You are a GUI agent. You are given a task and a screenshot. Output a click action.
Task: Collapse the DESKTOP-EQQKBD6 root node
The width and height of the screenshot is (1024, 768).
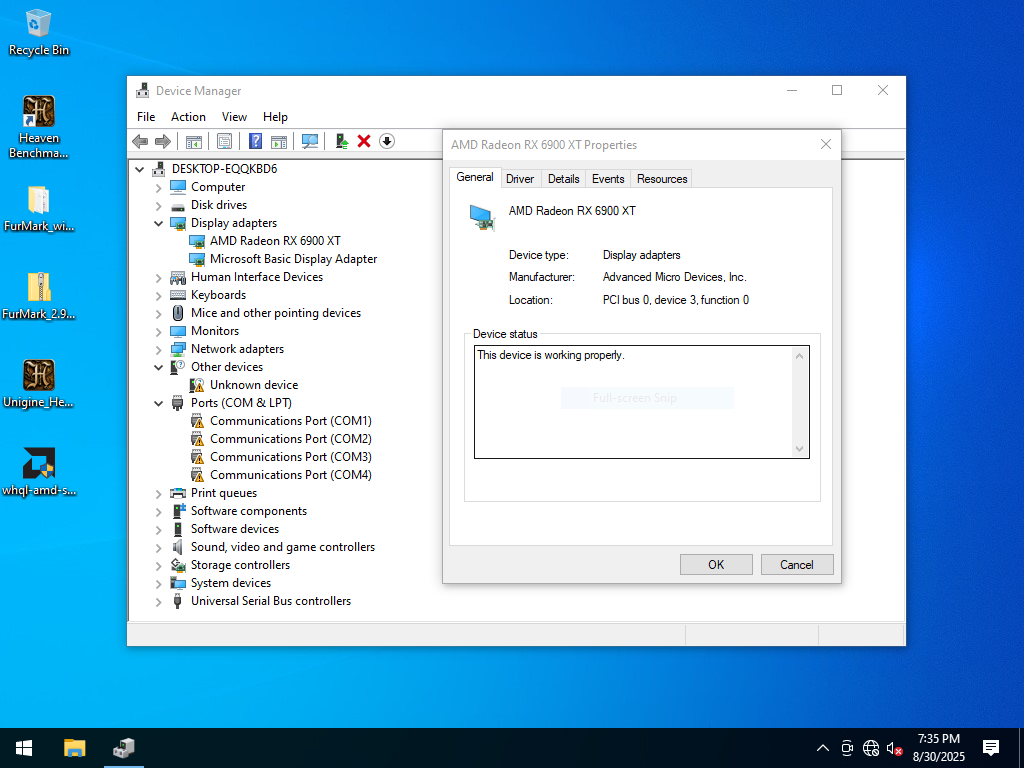tap(139, 169)
